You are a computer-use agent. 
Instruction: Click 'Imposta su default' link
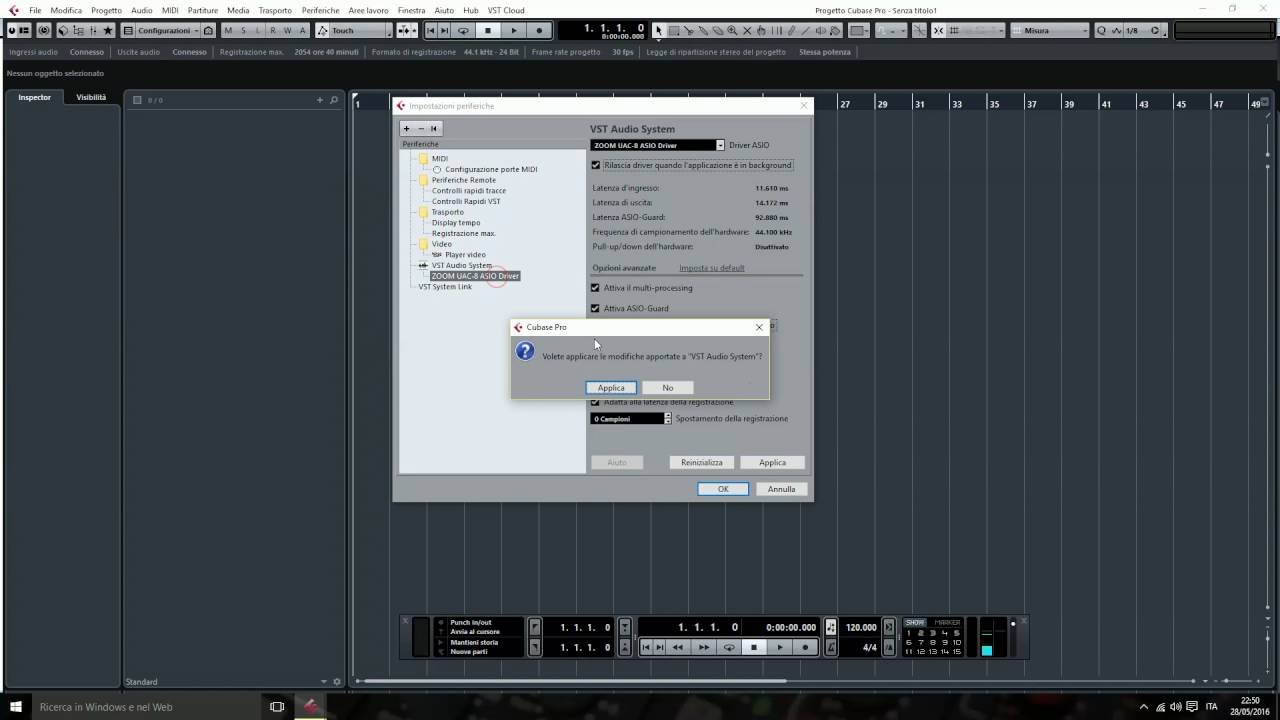click(712, 268)
